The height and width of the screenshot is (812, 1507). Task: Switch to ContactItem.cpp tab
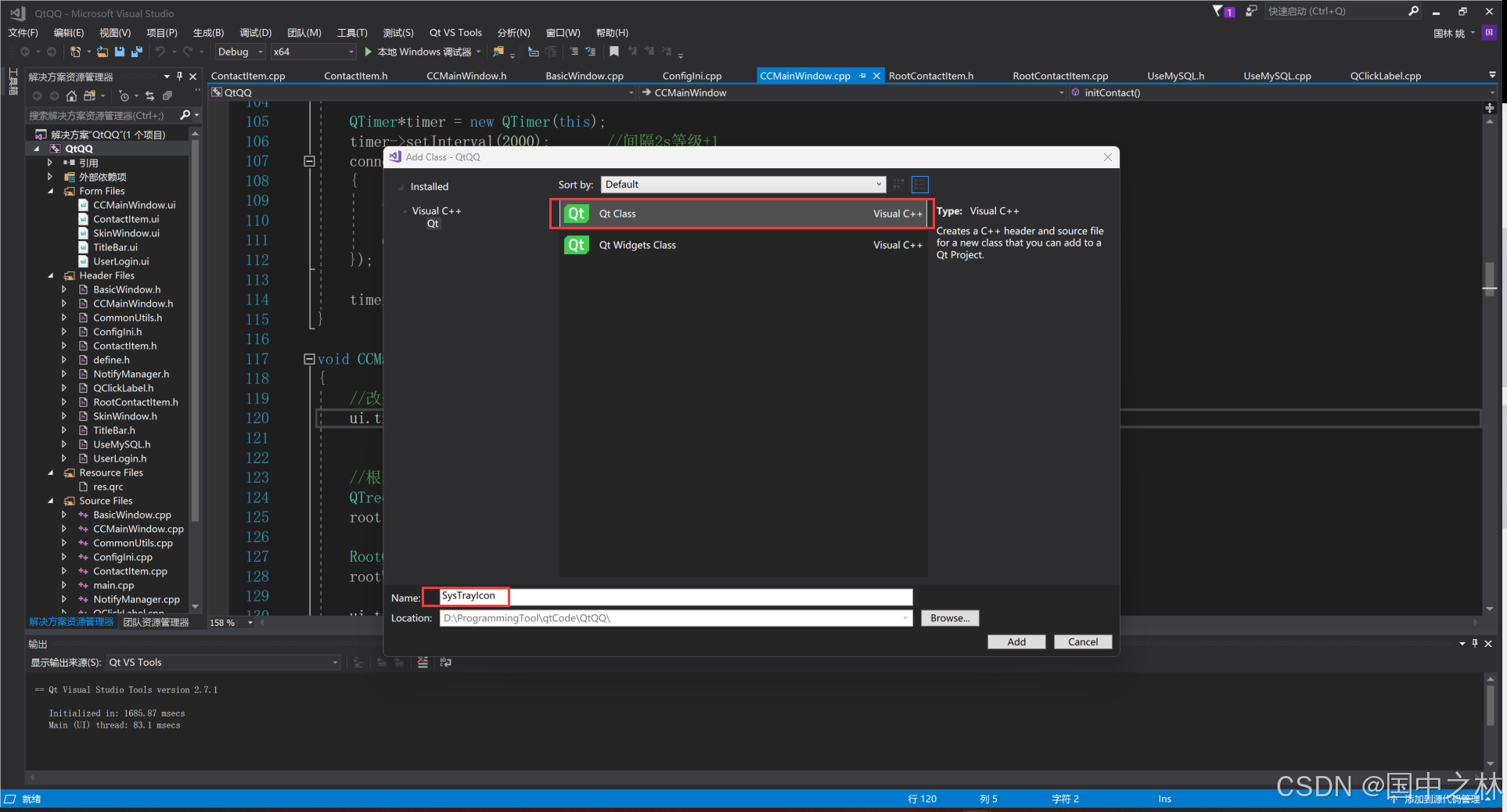pos(248,76)
